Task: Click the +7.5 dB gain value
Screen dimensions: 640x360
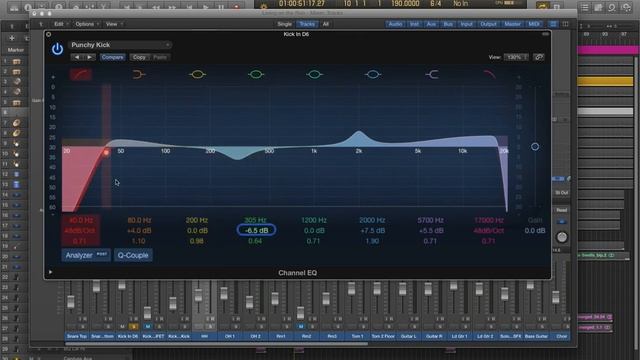Action: tap(372, 231)
